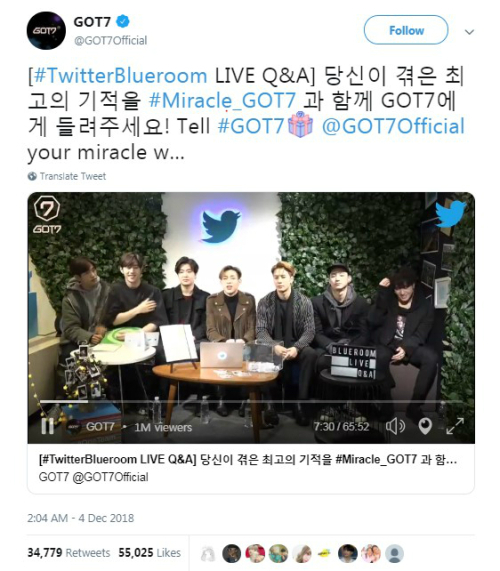Viewport: 500px width, 571px height.
Task: Click the verified badge next to GOT7
Action: 122,21
